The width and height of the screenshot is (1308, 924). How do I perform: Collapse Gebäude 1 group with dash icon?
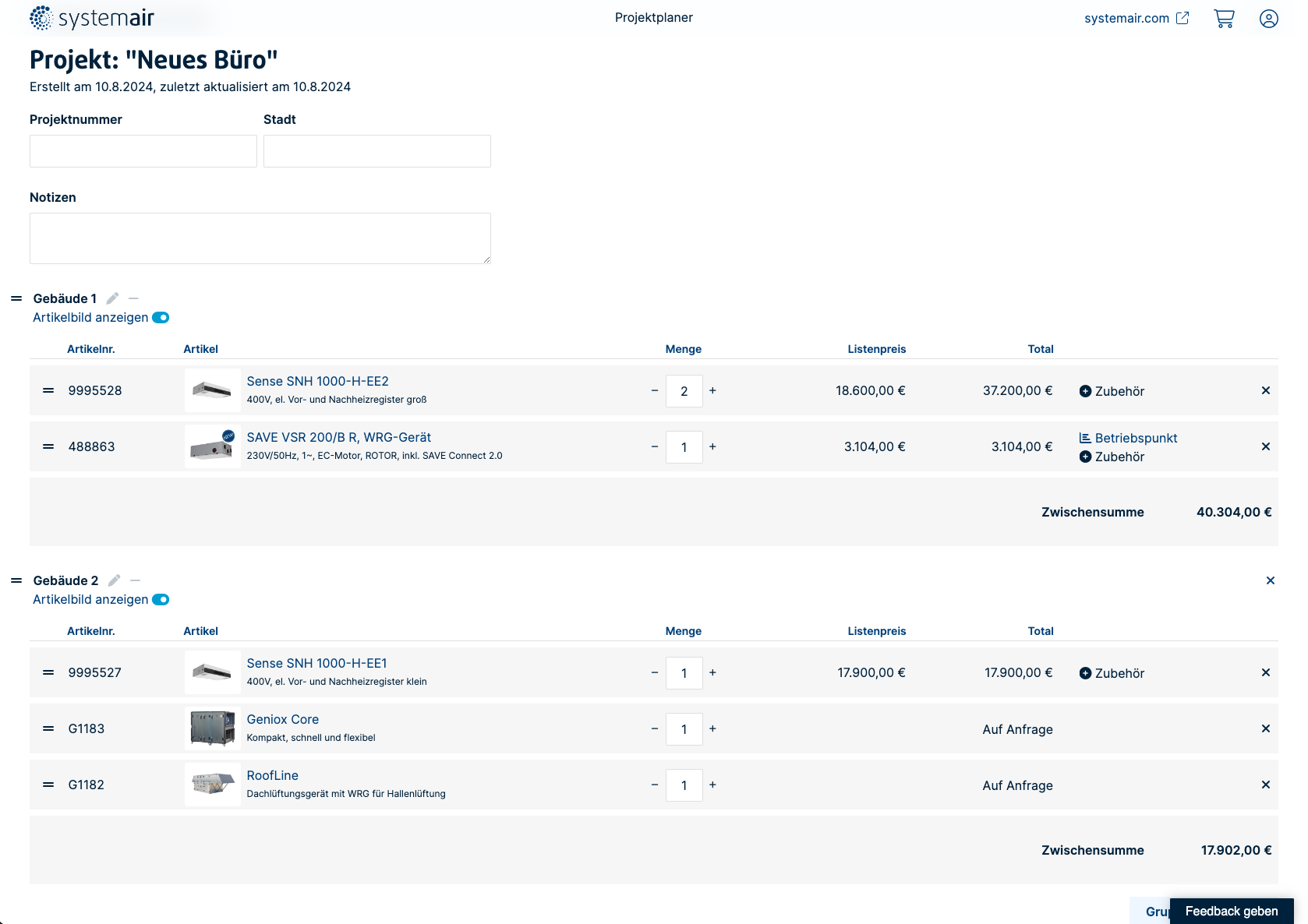(x=133, y=298)
